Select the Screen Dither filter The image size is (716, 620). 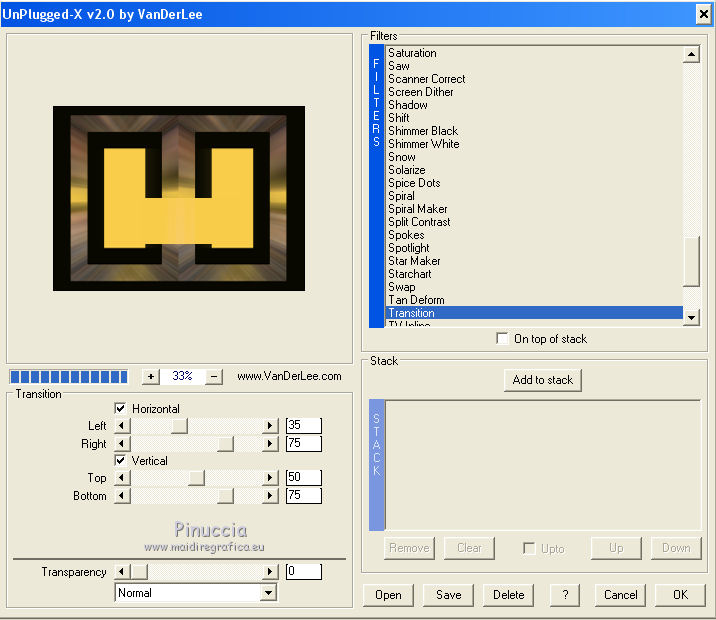(421, 92)
